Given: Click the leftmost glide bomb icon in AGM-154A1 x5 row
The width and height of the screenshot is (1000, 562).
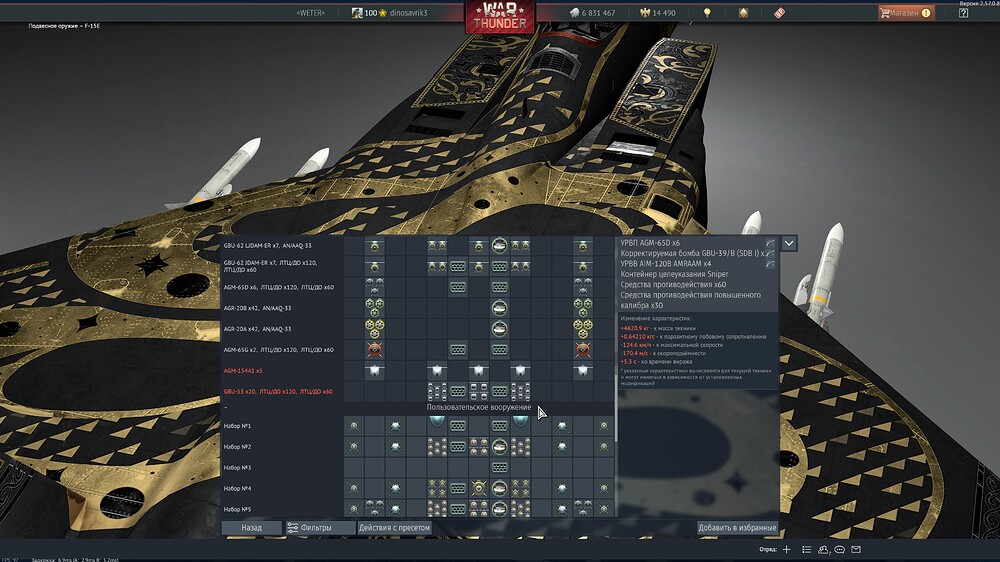Looking at the screenshot, I should coord(374,371).
